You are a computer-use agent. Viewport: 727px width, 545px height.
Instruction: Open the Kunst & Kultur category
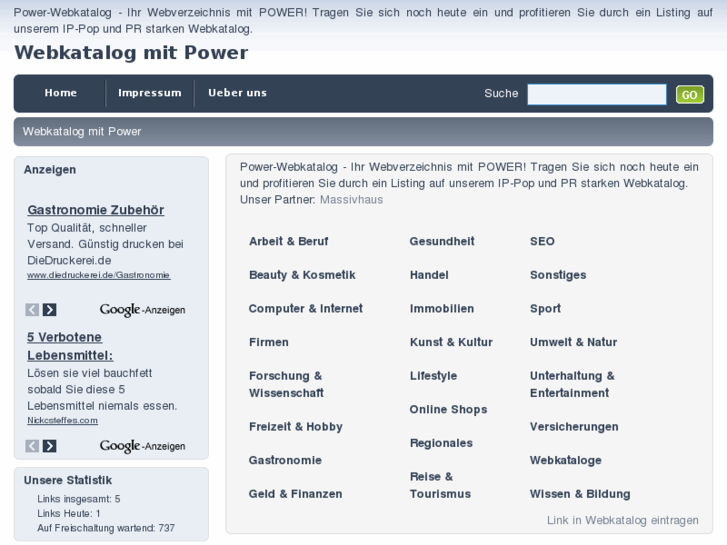pyautogui.click(x=451, y=342)
